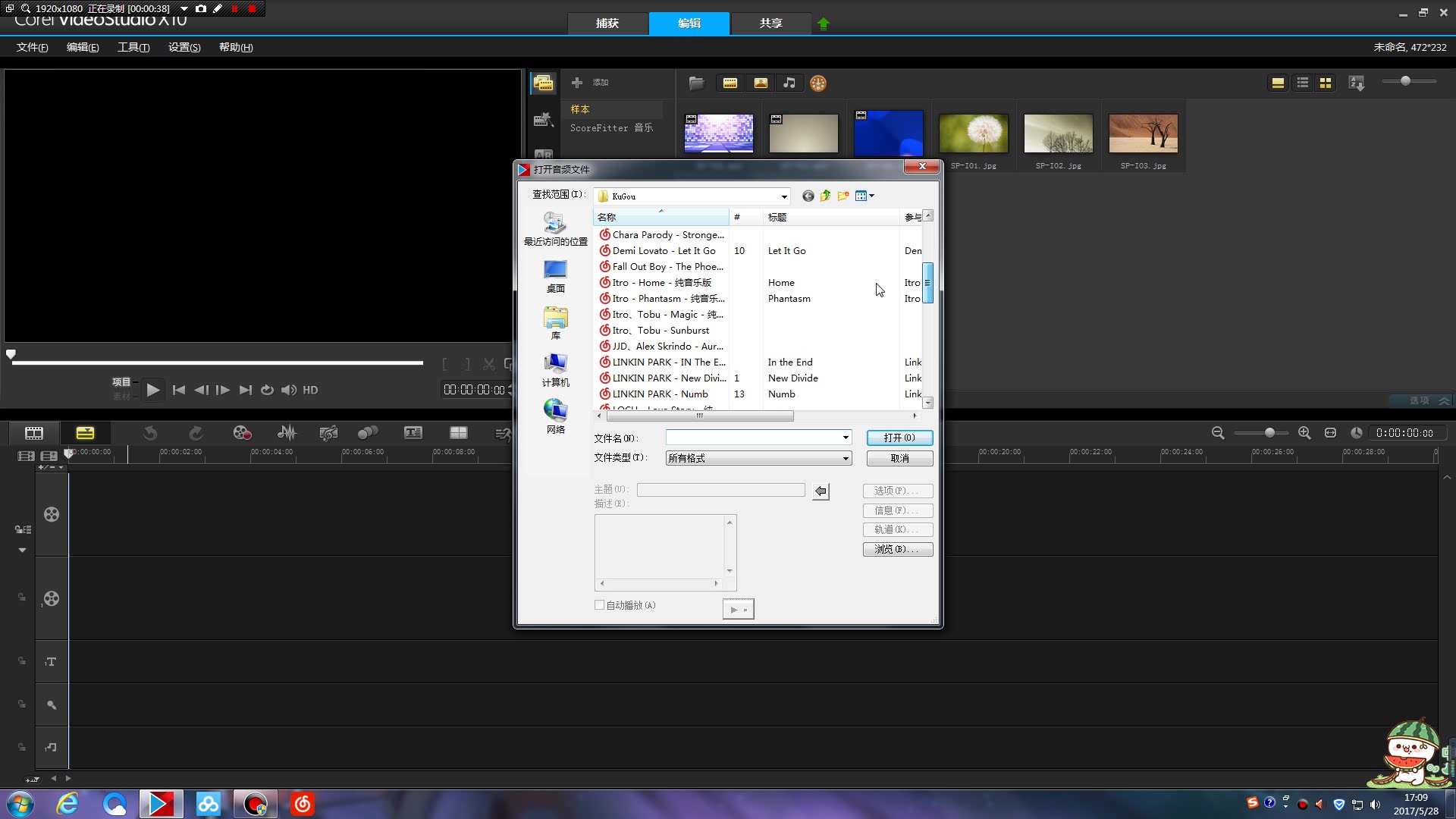Image resolution: width=1456 pixels, height=819 pixels.
Task: Toggle repeat playback in preview controls
Action: point(267,390)
